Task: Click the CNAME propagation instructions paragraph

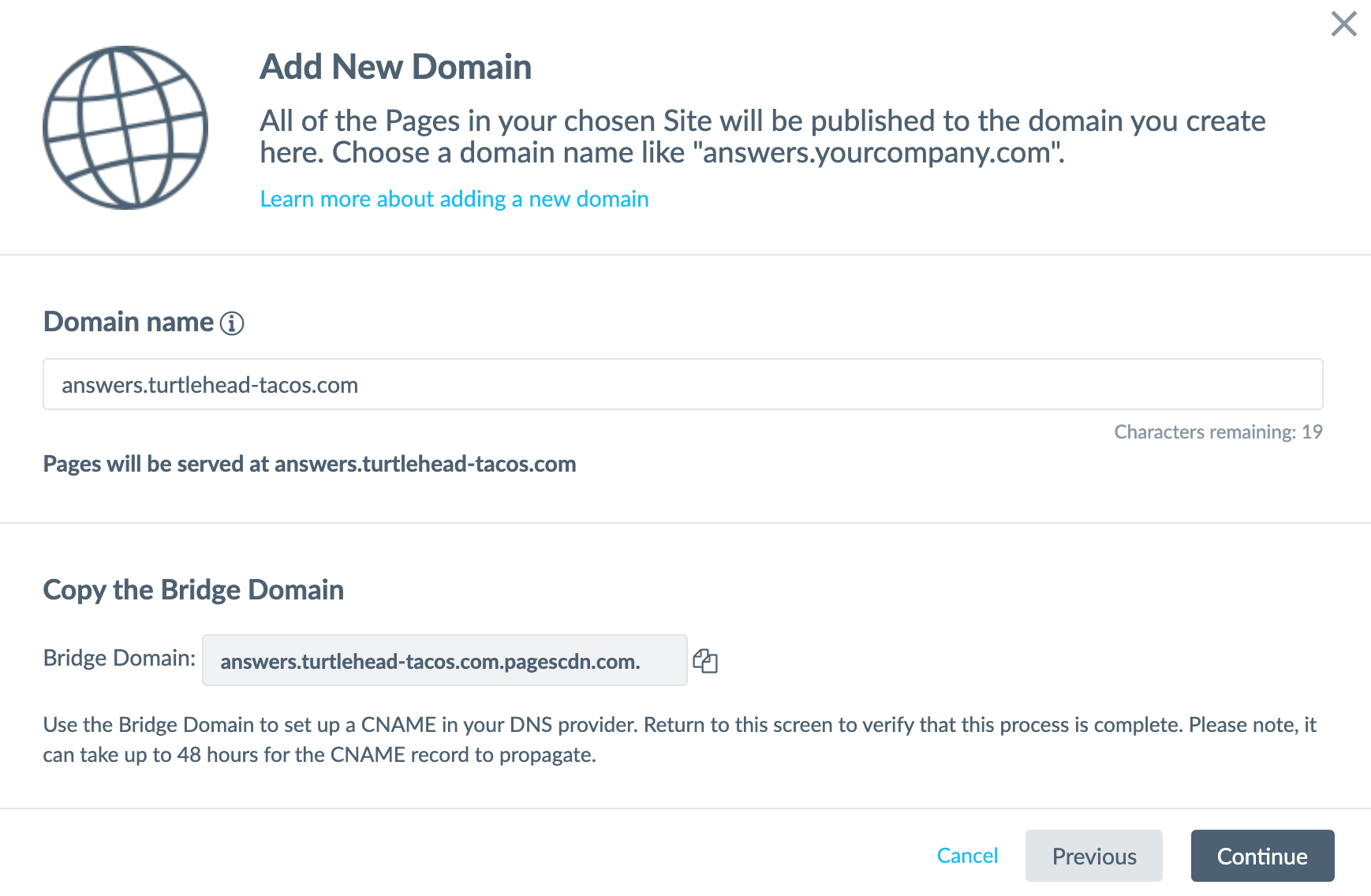Action: pos(680,740)
